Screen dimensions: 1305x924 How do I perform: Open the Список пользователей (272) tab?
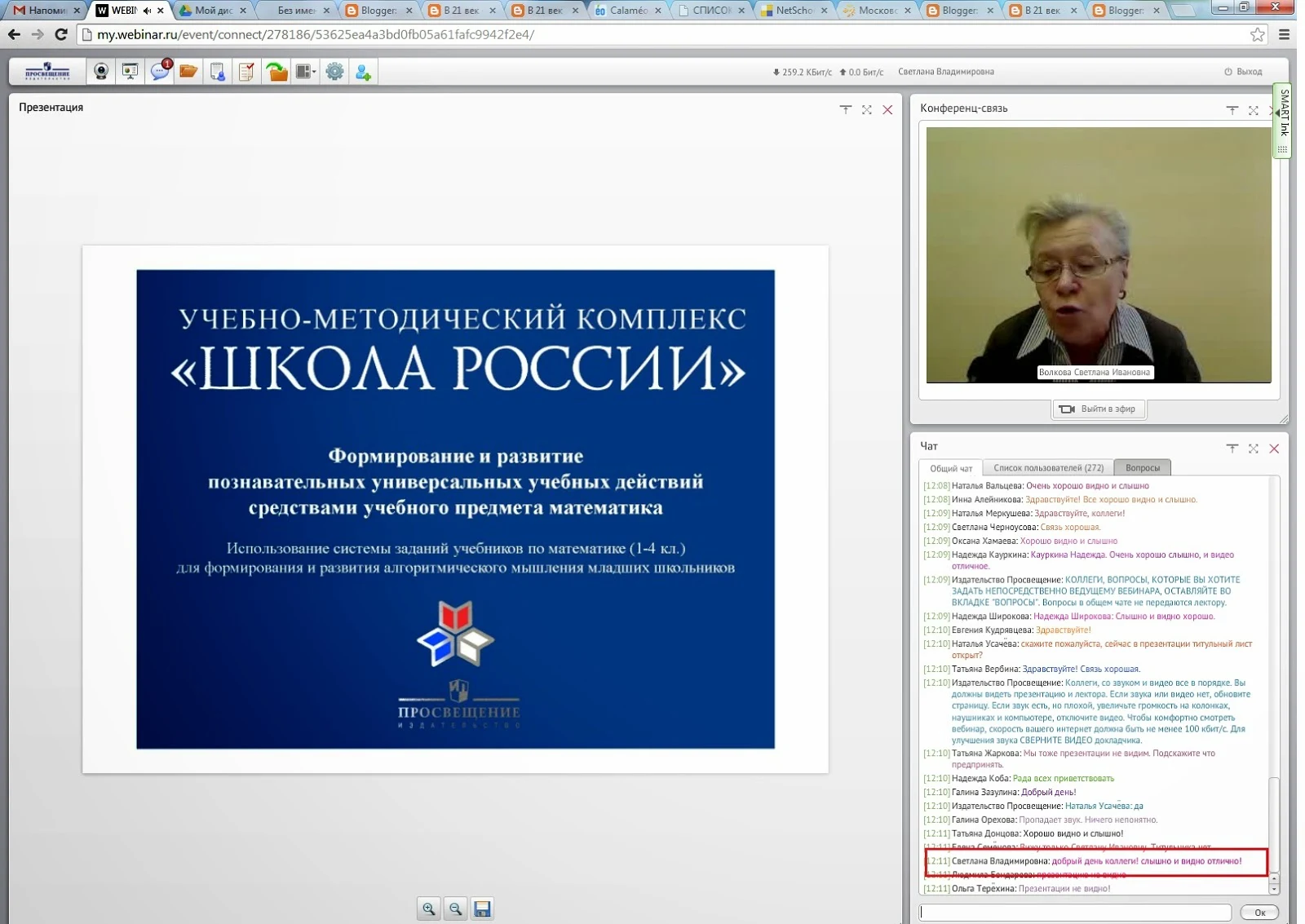click(1048, 468)
